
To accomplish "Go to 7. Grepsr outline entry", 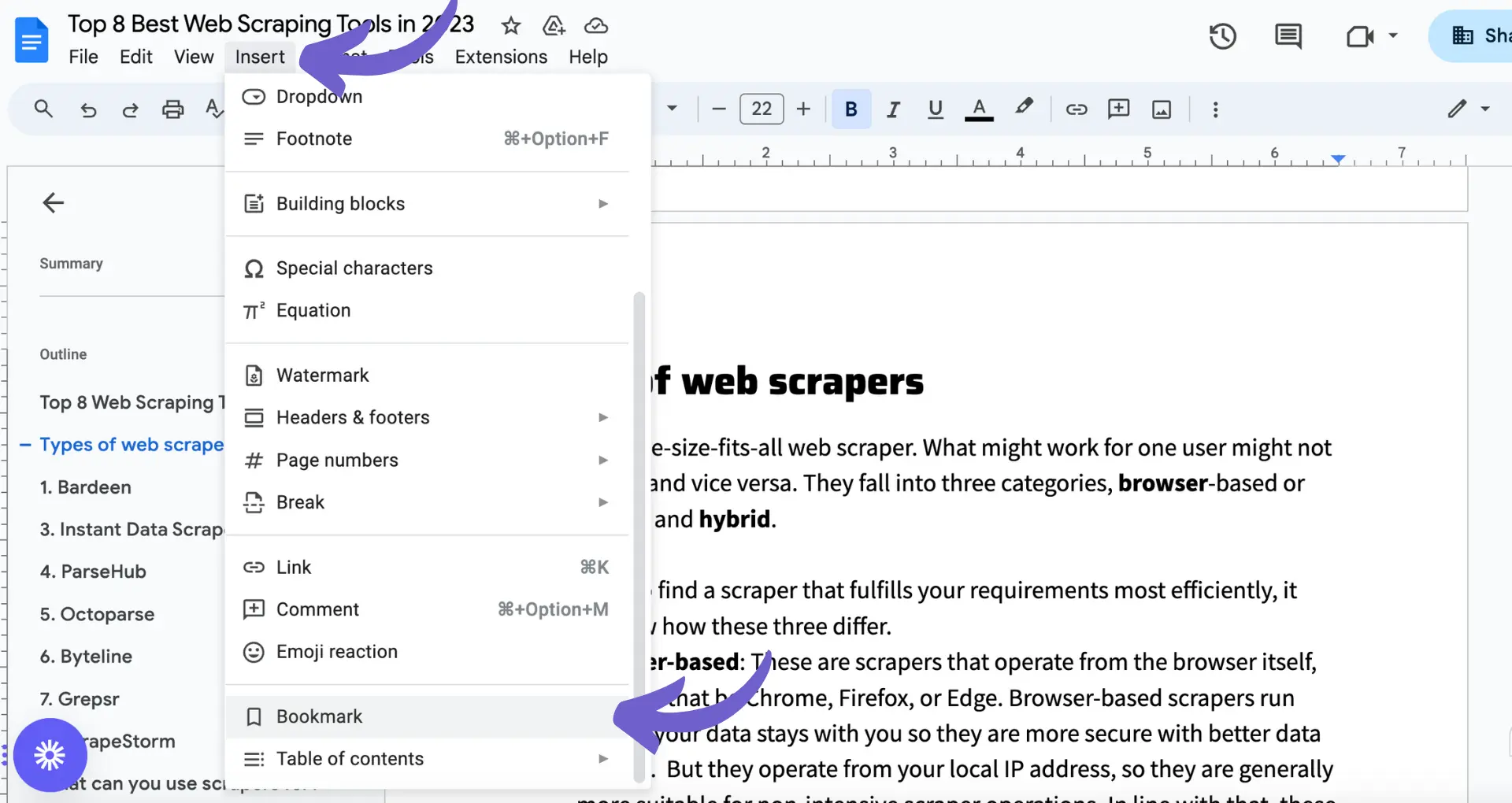I will click(x=80, y=699).
